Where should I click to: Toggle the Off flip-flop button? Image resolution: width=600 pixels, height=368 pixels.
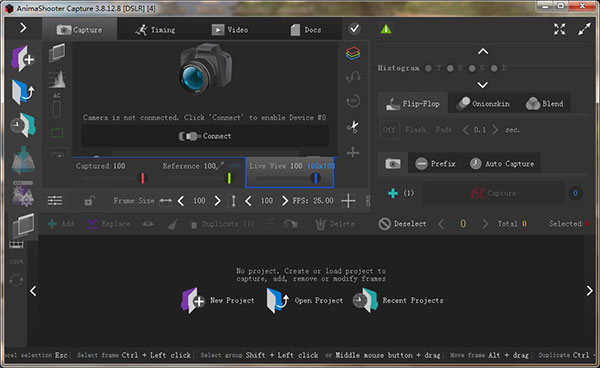[x=389, y=130]
